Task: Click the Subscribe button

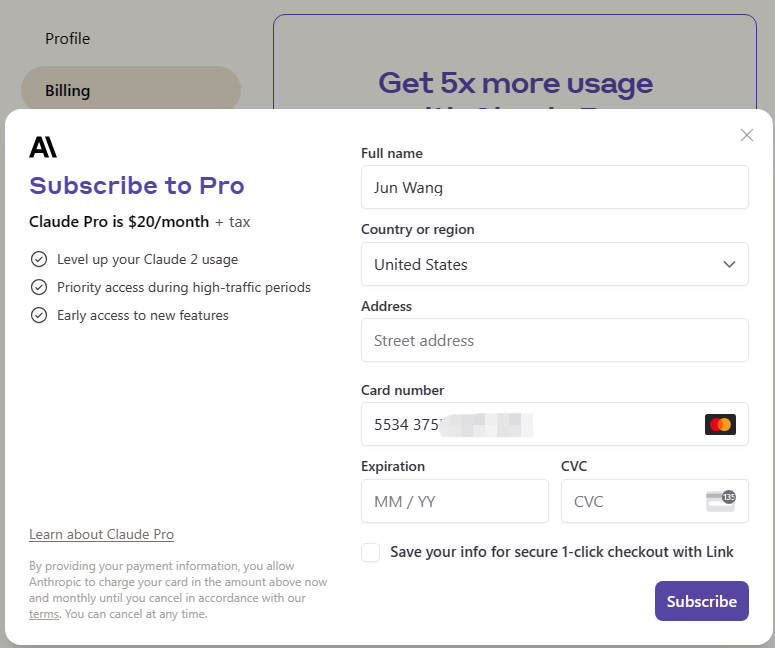Action: (x=701, y=601)
